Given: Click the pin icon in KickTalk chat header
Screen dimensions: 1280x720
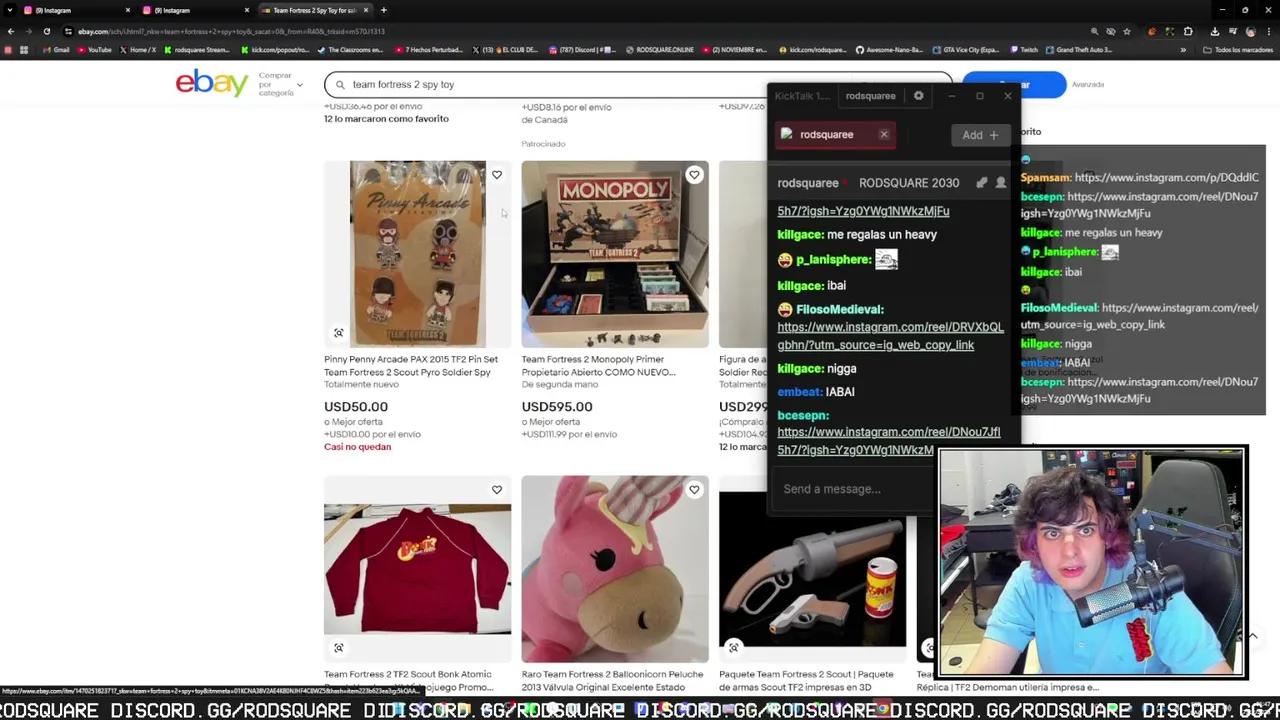Looking at the screenshot, I should coord(982,183).
